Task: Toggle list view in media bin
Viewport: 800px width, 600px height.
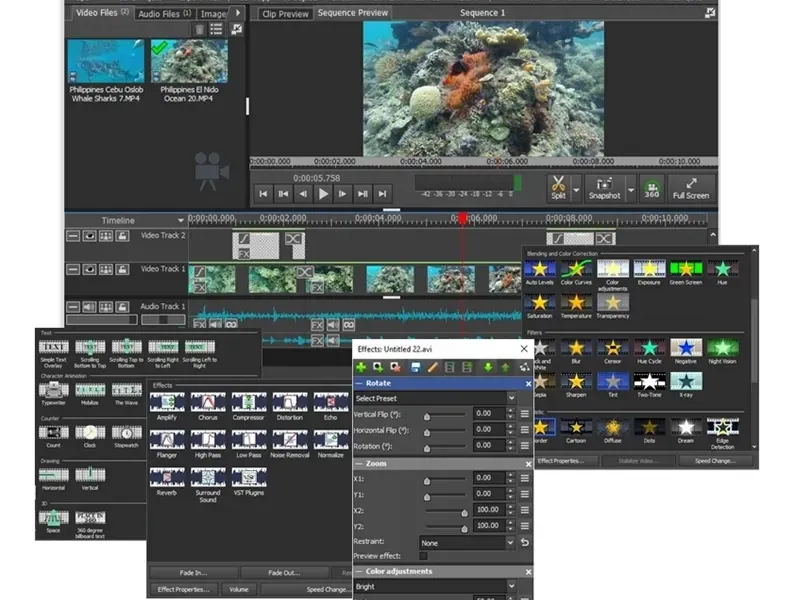Action: pyautogui.click(x=216, y=29)
